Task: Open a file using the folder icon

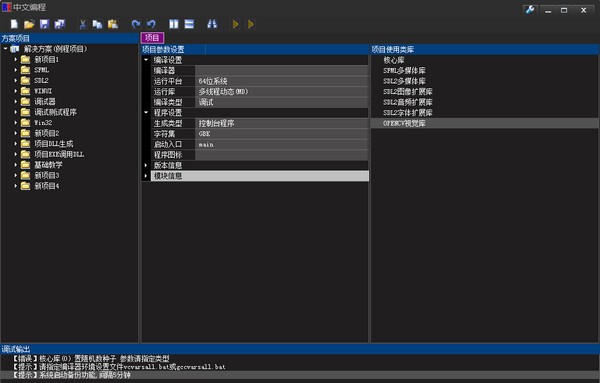Action: (x=29, y=24)
